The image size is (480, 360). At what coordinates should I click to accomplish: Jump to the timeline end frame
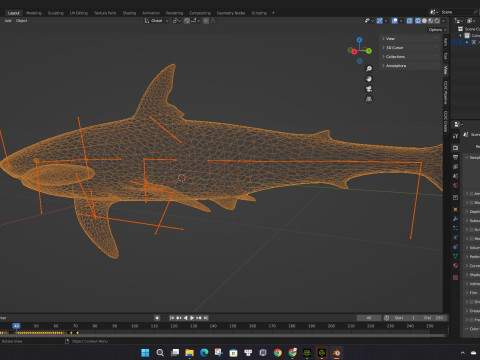pos(206,318)
